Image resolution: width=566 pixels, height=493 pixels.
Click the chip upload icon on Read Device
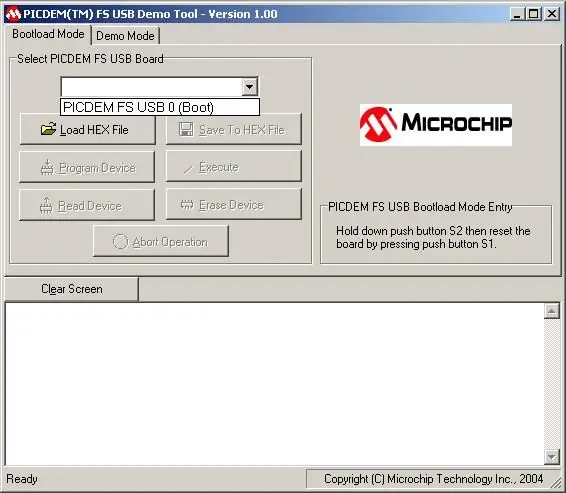46,205
